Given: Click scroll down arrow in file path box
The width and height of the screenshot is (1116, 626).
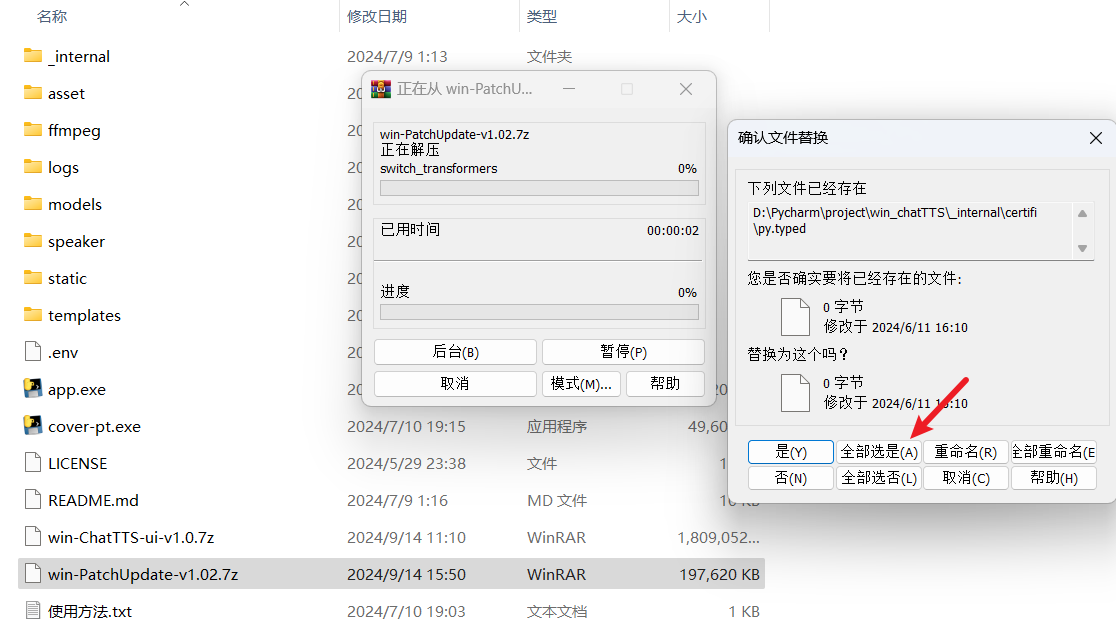Looking at the screenshot, I should click(x=1083, y=248).
